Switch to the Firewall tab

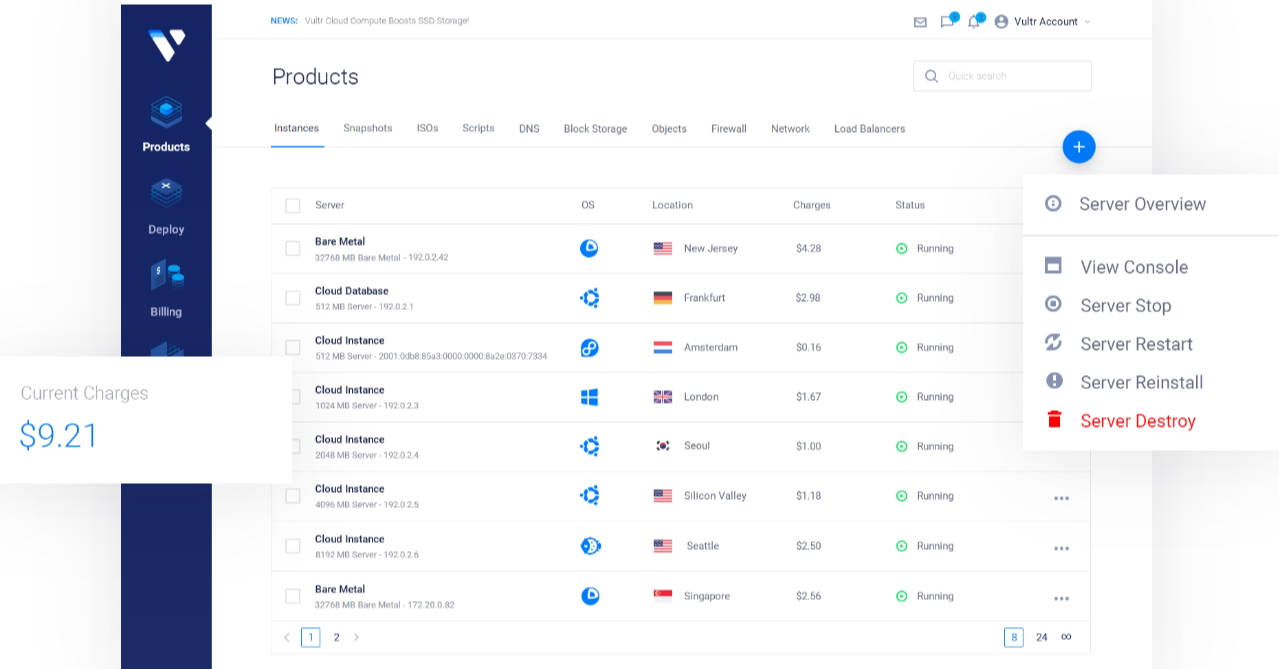tap(729, 129)
